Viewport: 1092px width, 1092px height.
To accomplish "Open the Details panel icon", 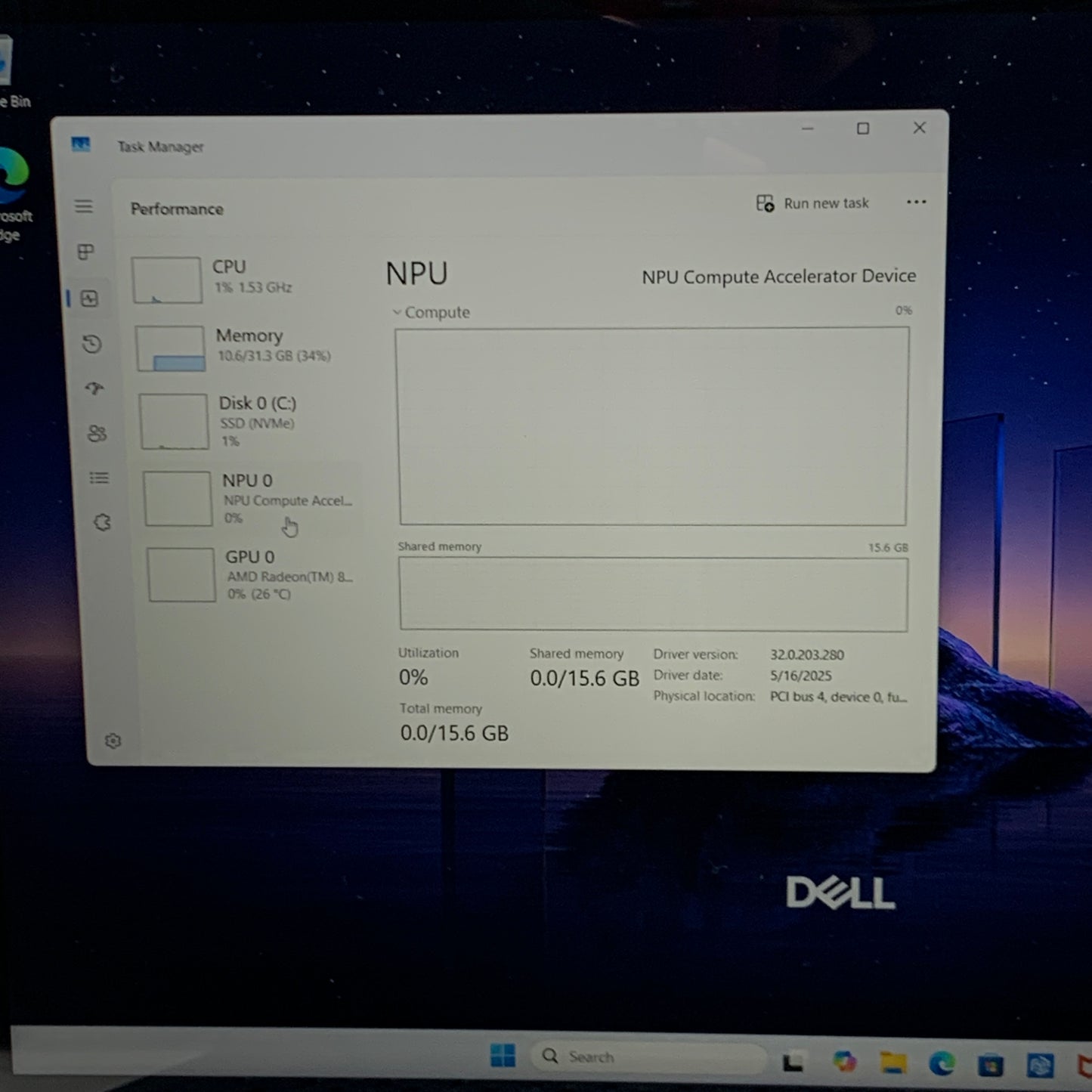I will (x=99, y=478).
